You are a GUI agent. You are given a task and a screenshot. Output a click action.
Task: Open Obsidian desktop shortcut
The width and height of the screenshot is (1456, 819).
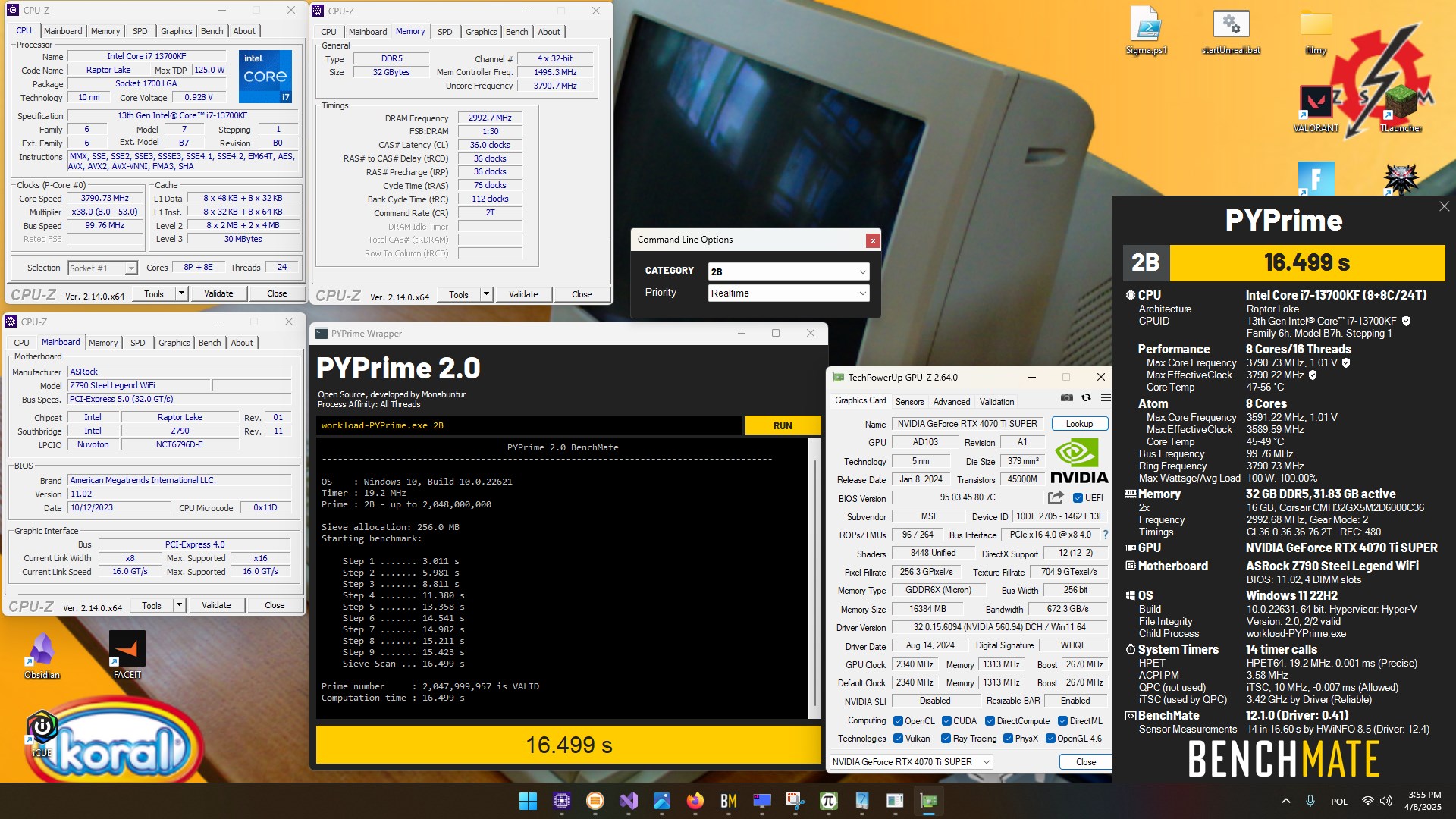point(42,656)
